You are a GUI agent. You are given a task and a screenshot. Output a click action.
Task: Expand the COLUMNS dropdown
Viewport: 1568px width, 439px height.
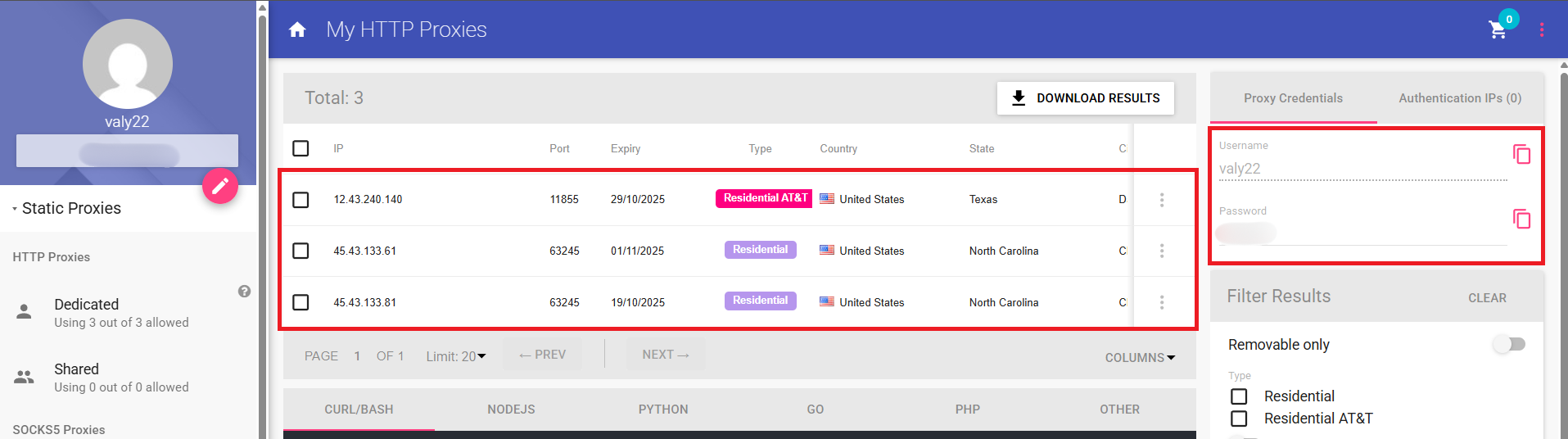pyautogui.click(x=1140, y=357)
